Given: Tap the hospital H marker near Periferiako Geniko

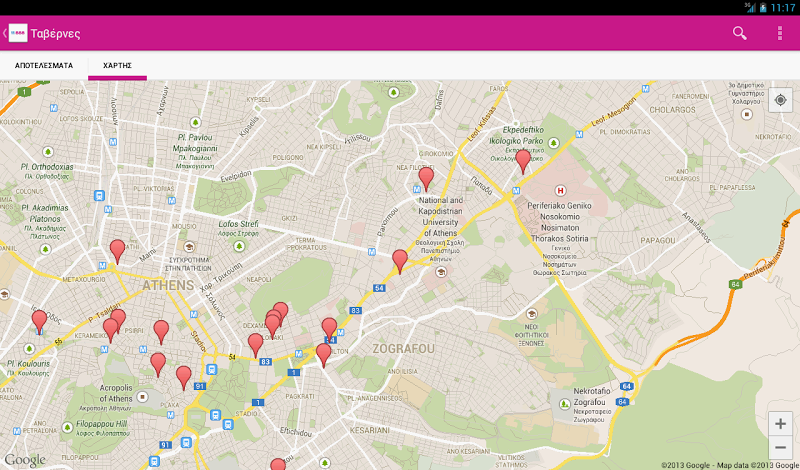Looking at the screenshot, I should pyautogui.click(x=560, y=191).
